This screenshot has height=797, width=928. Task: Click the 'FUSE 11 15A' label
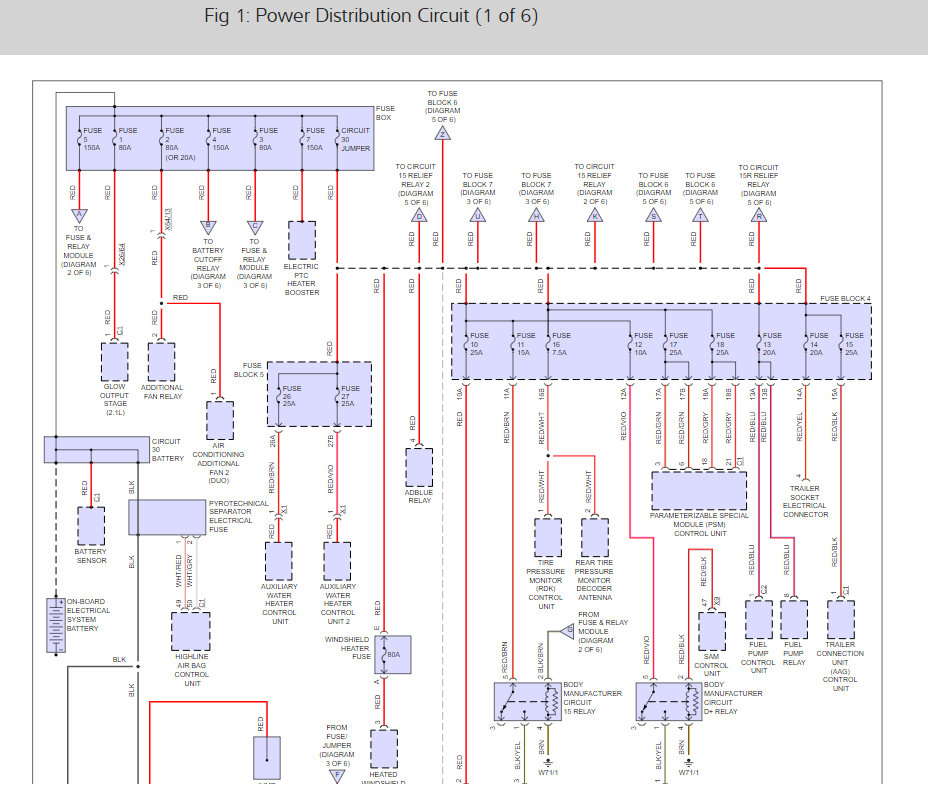526,344
